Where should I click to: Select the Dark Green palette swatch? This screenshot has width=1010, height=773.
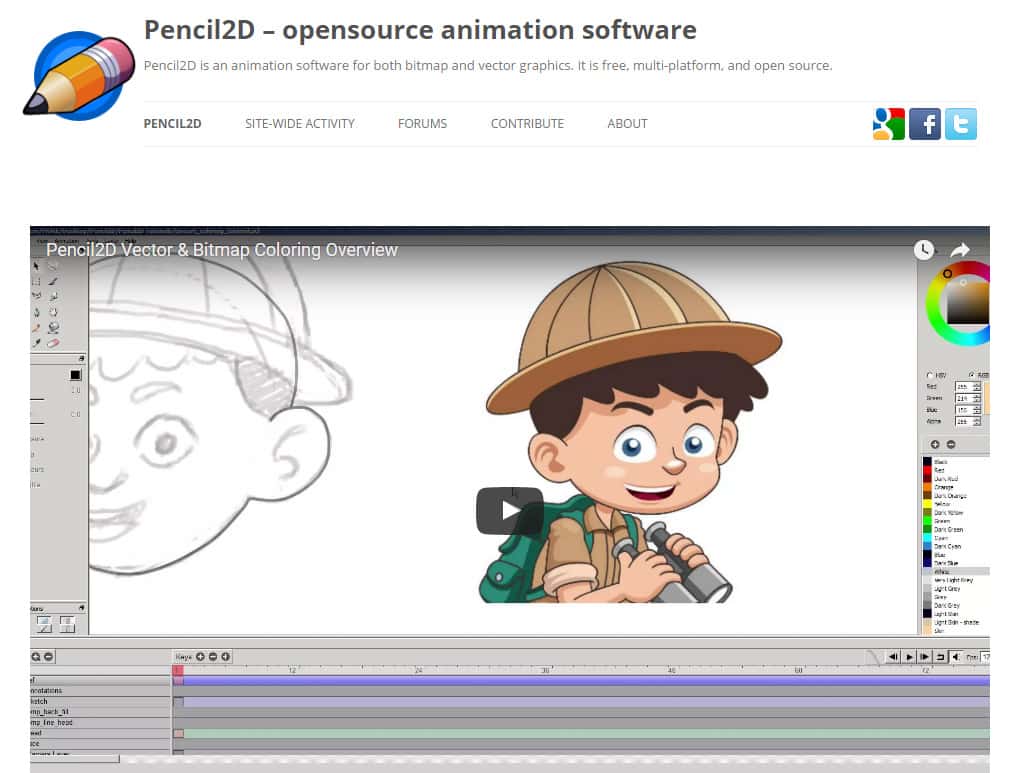tap(927, 530)
